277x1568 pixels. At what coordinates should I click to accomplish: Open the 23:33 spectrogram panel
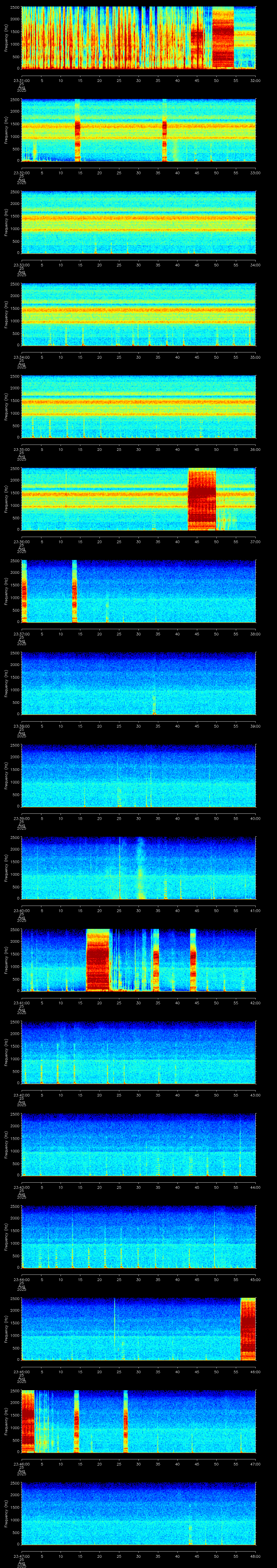[138, 222]
